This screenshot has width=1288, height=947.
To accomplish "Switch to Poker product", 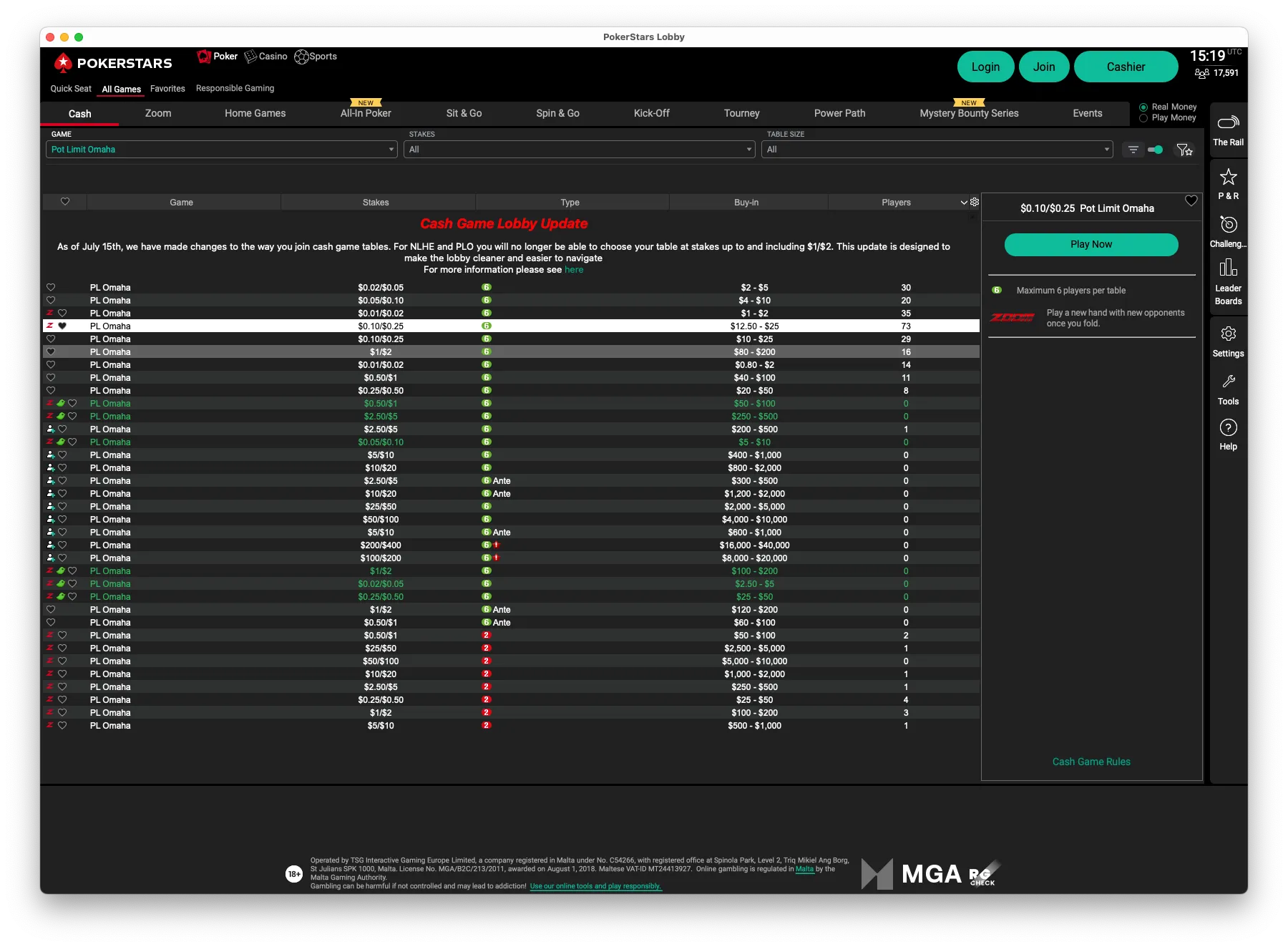I will pyautogui.click(x=218, y=57).
